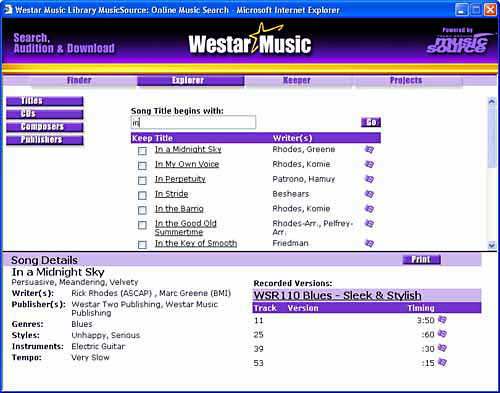
Task: Click the Internet Explorer title bar icon
Action: click(x=8, y=10)
